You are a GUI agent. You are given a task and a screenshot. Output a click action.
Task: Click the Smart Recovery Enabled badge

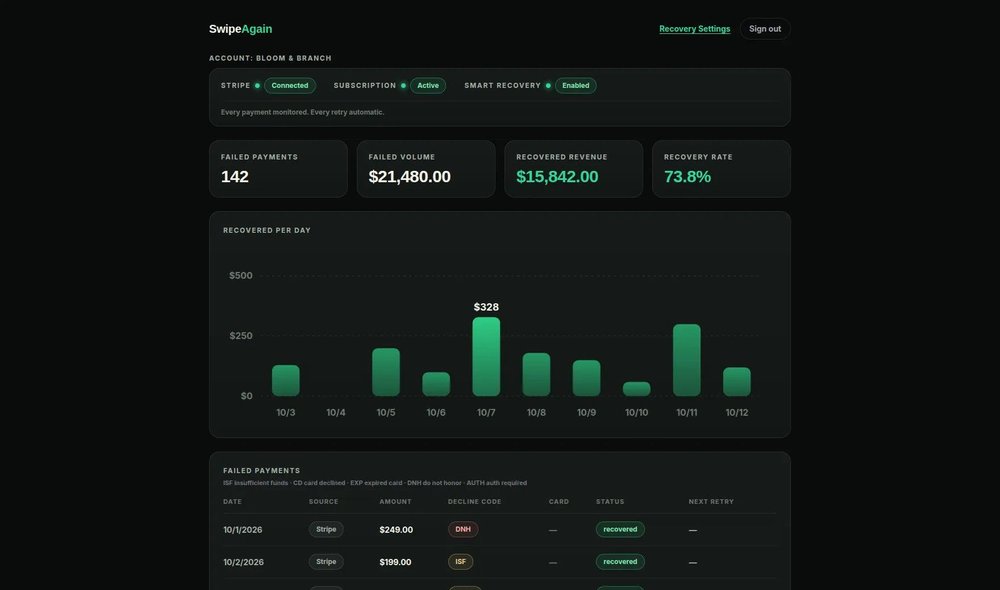point(575,85)
